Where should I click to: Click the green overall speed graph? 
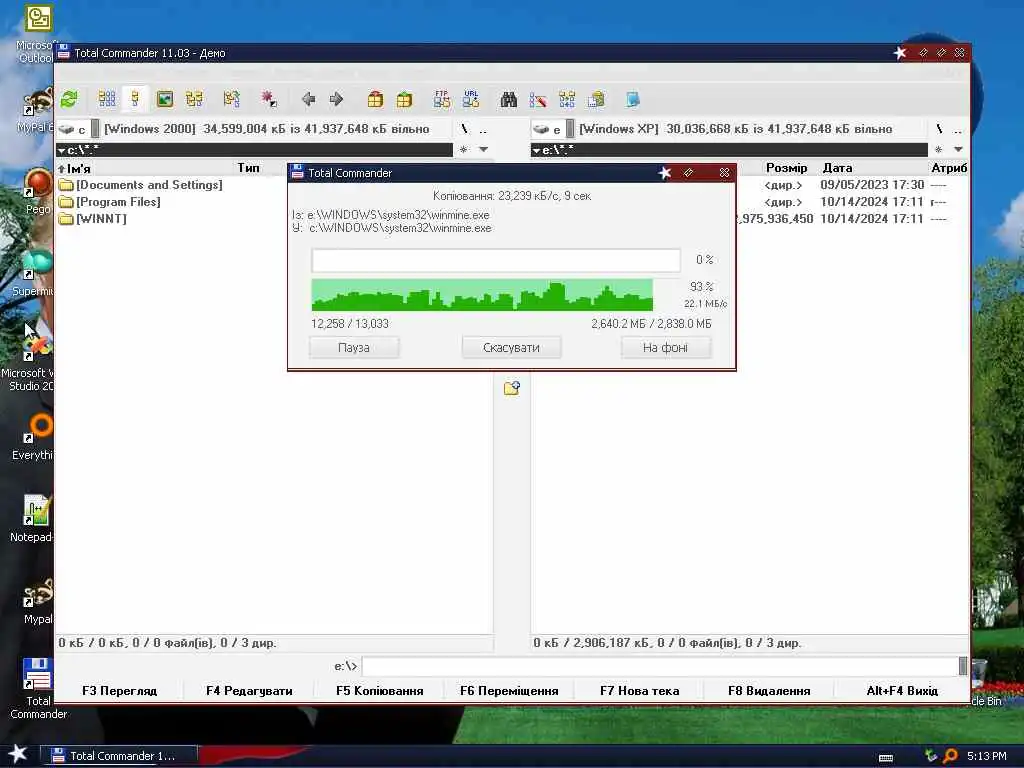(x=482, y=295)
